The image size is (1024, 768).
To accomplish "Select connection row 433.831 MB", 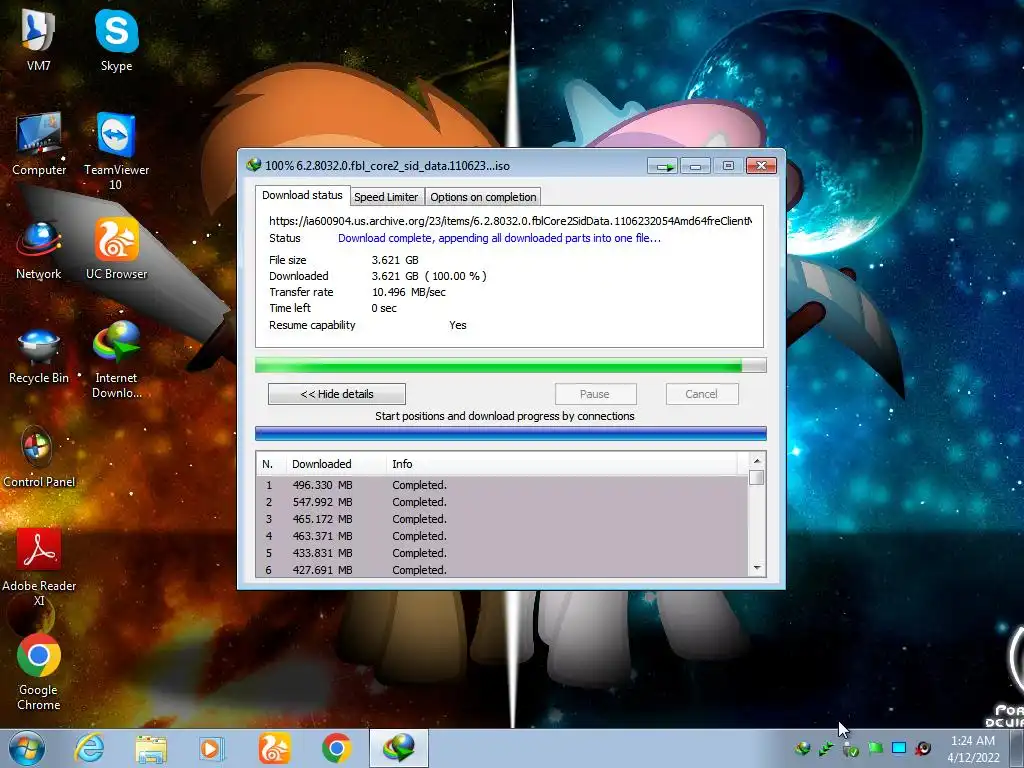I will pos(502,553).
